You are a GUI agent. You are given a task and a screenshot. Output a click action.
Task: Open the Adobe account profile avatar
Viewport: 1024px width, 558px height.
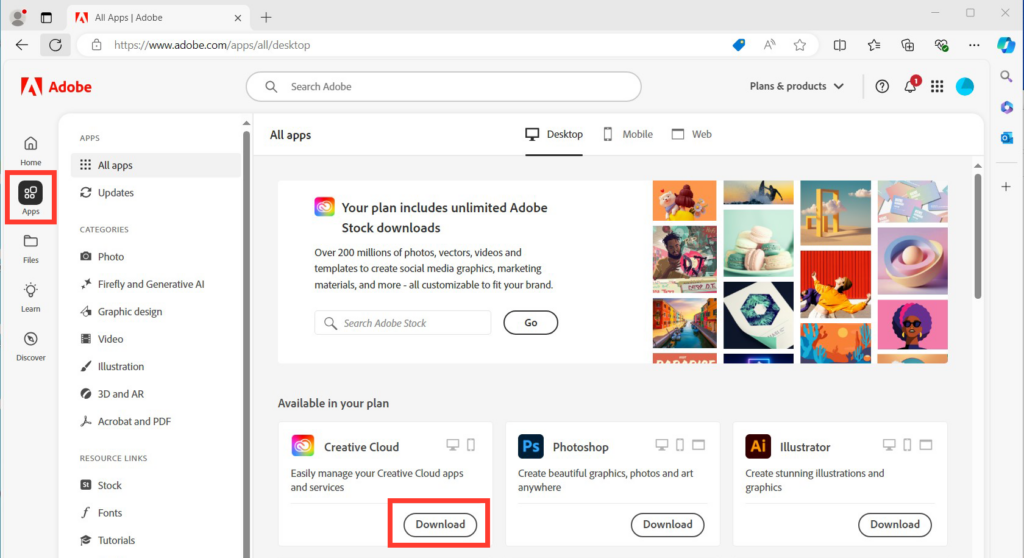click(965, 87)
